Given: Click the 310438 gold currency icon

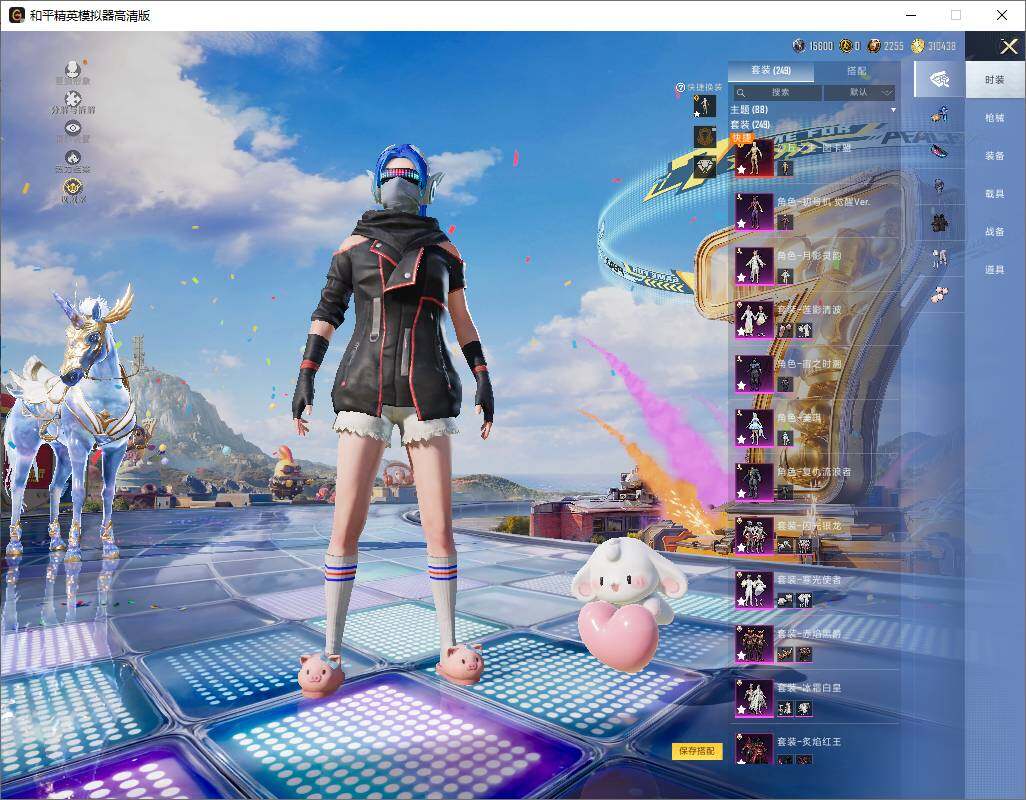Looking at the screenshot, I should pyautogui.click(x=918, y=46).
